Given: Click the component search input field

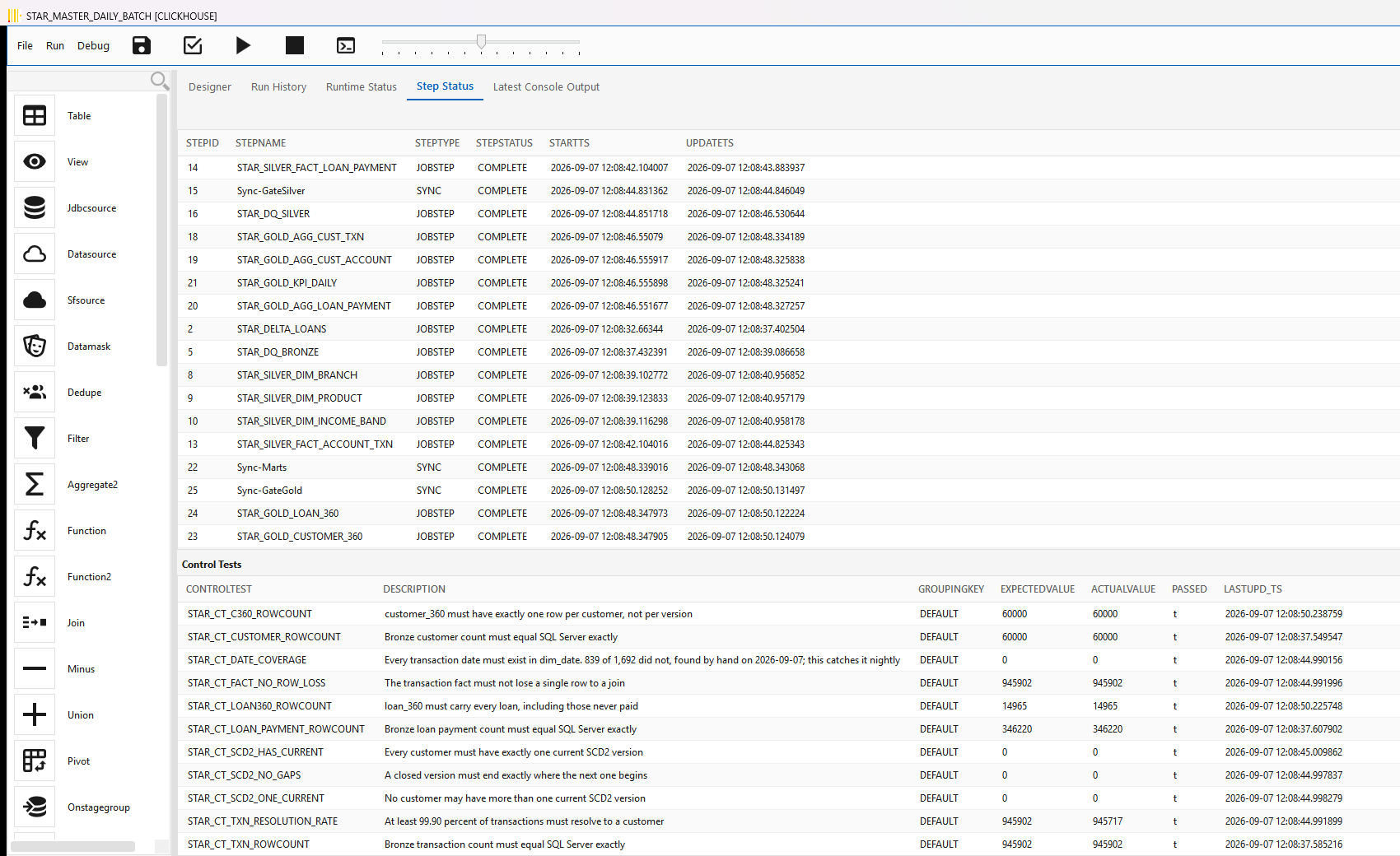Looking at the screenshot, I should (79, 80).
